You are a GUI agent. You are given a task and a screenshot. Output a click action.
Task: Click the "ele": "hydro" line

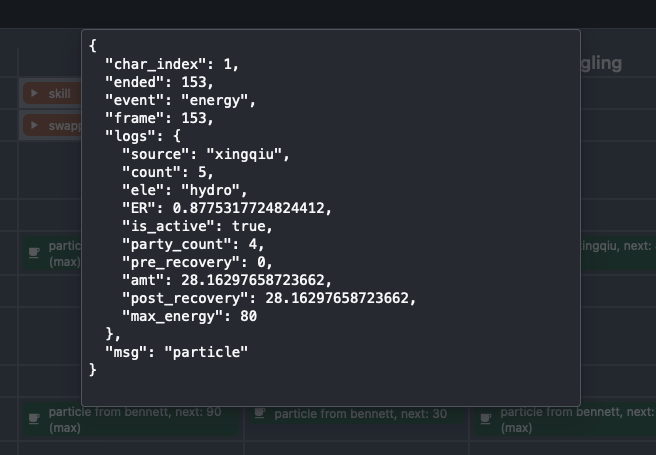tap(184, 190)
